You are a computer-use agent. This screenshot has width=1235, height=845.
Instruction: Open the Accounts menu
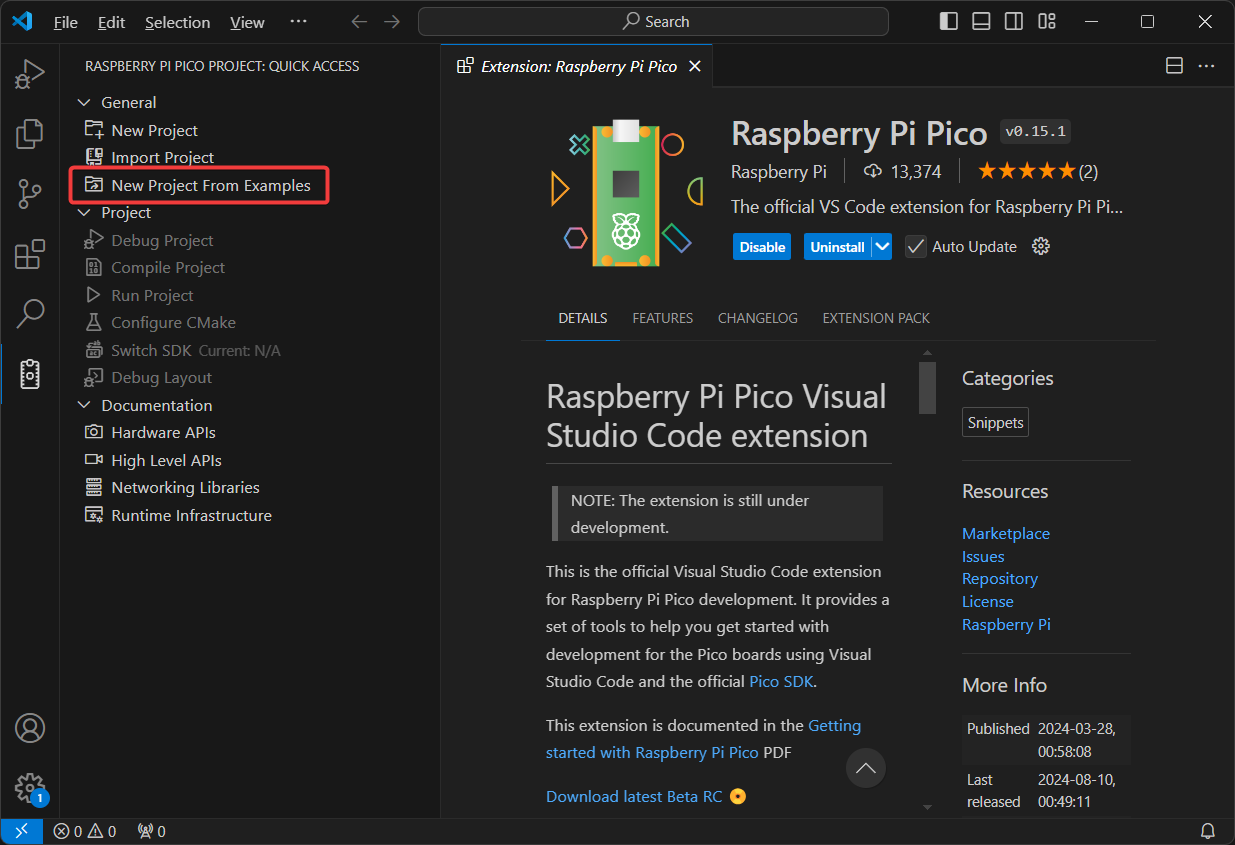point(30,727)
